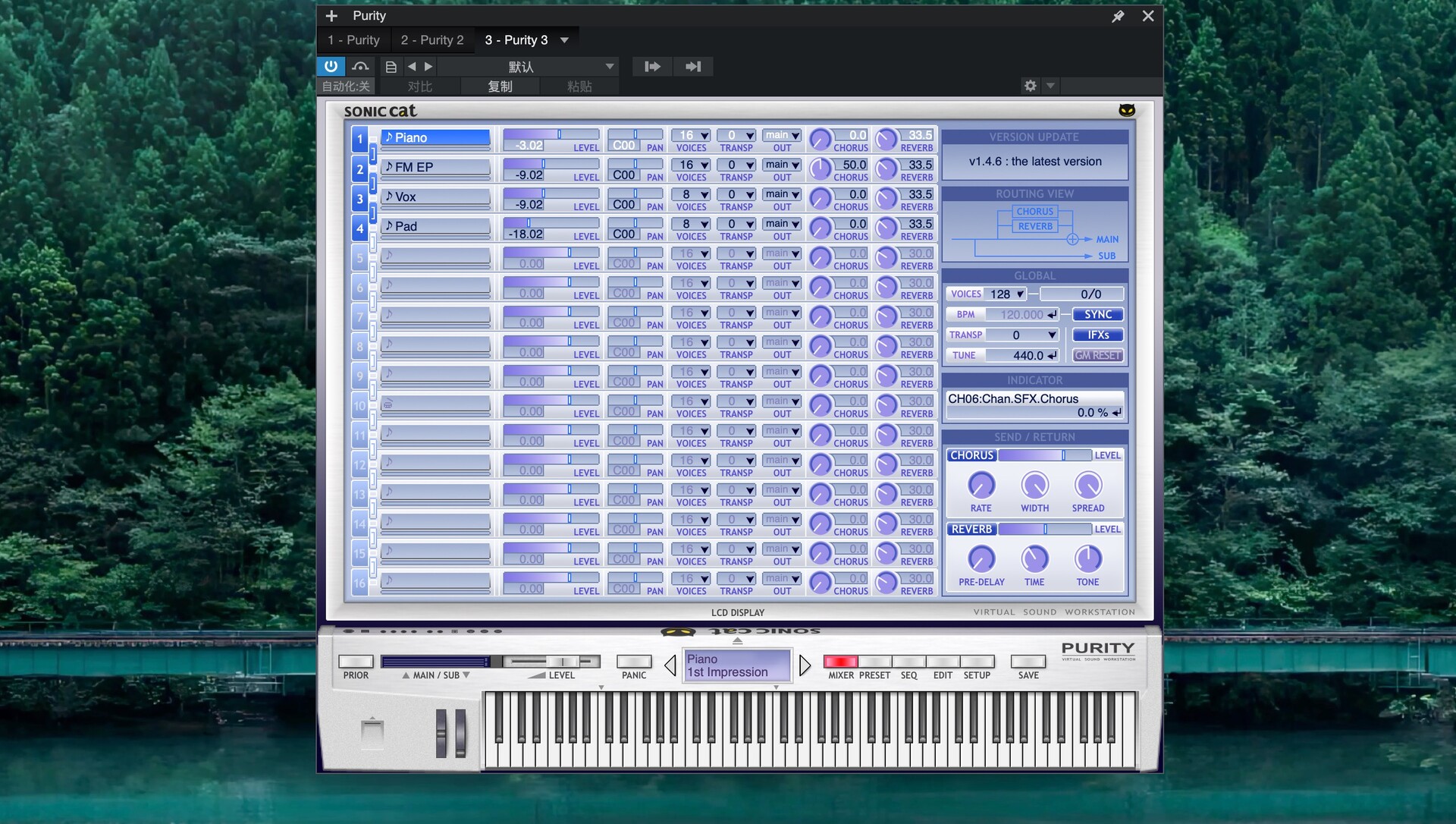This screenshot has height=824, width=1456.
Task: Click the Chorus WIDTH knob
Action: point(1035,485)
